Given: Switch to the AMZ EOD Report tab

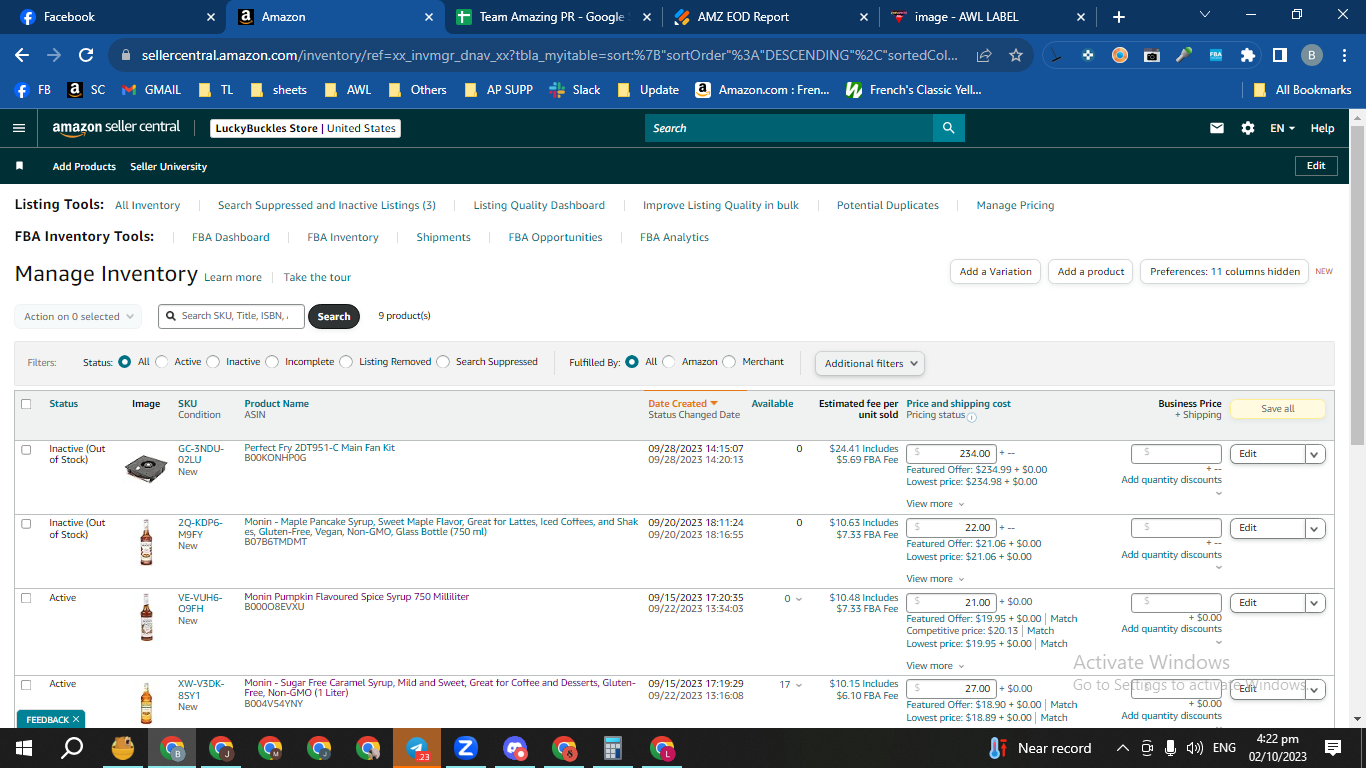Looking at the screenshot, I should 770,17.
